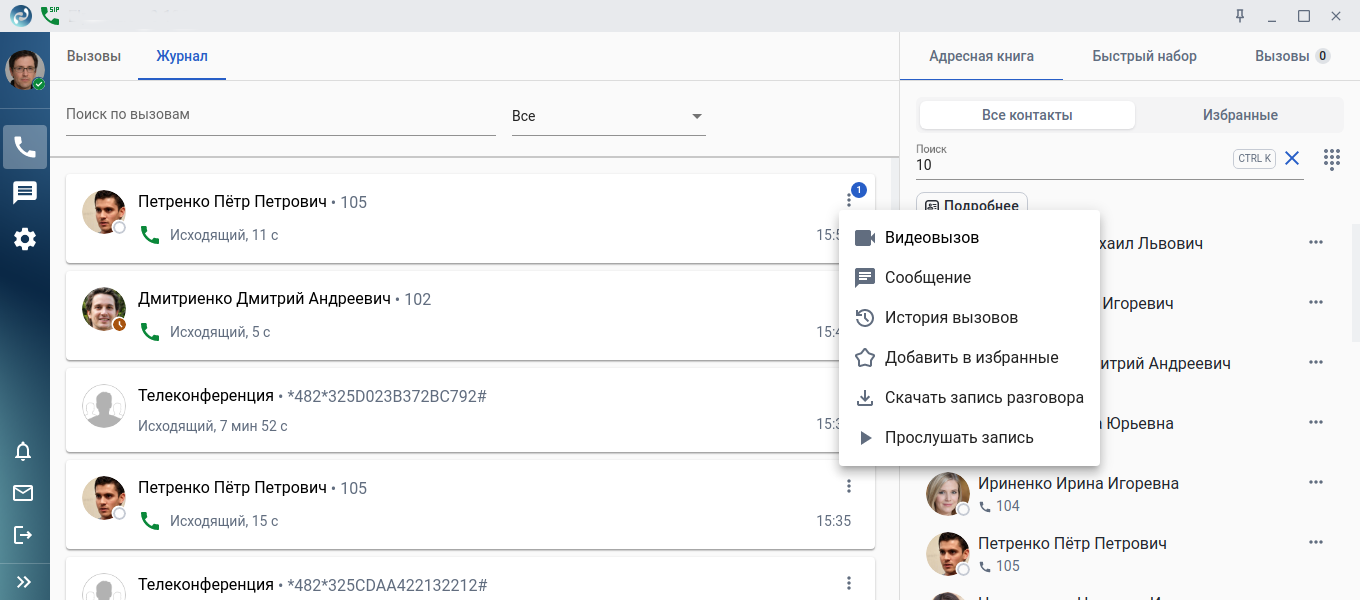Select "Все контакты" toggle
Screen dimensions: 1360x600
click(x=1027, y=115)
